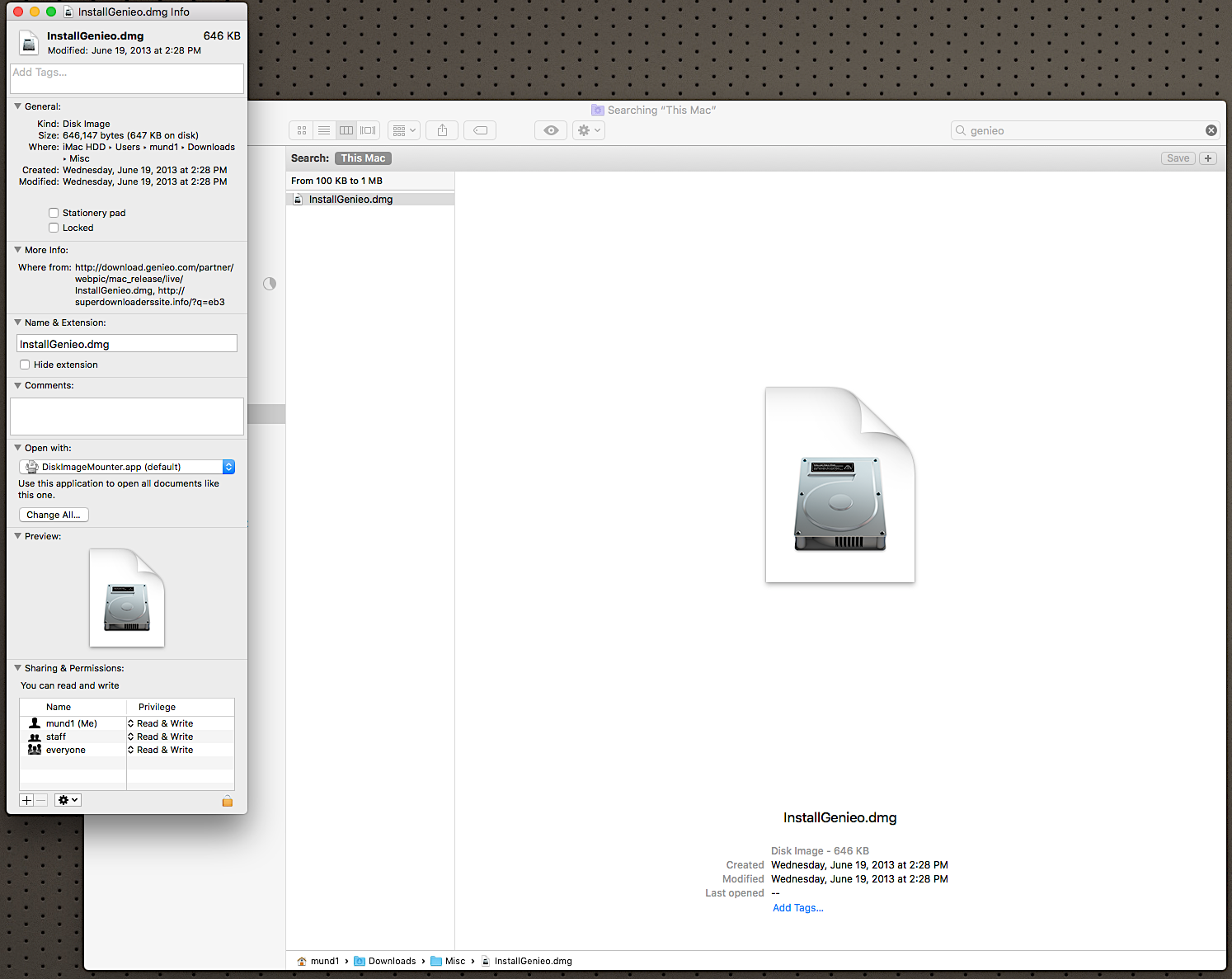
Task: Toggle the Hide extension checkbox
Action: (x=25, y=365)
